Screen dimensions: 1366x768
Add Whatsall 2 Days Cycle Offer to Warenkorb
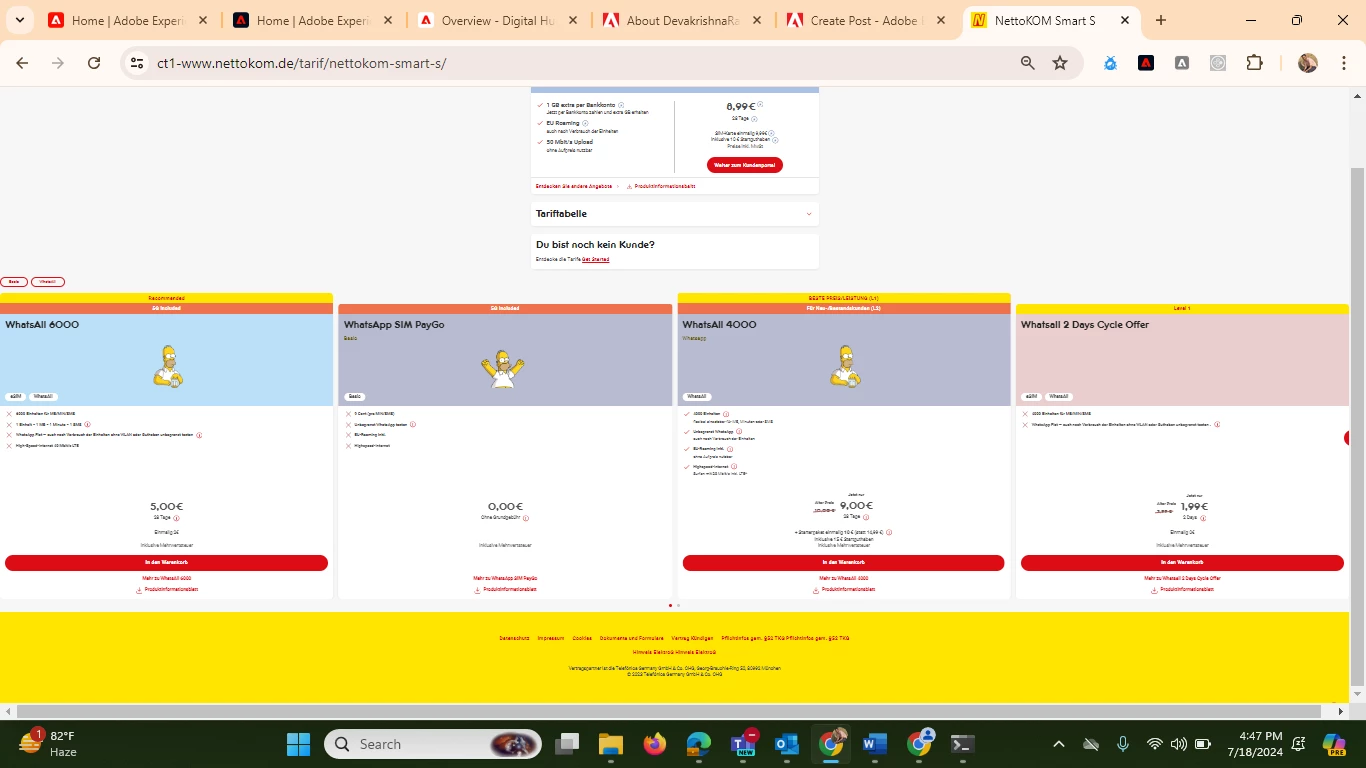pos(1182,563)
